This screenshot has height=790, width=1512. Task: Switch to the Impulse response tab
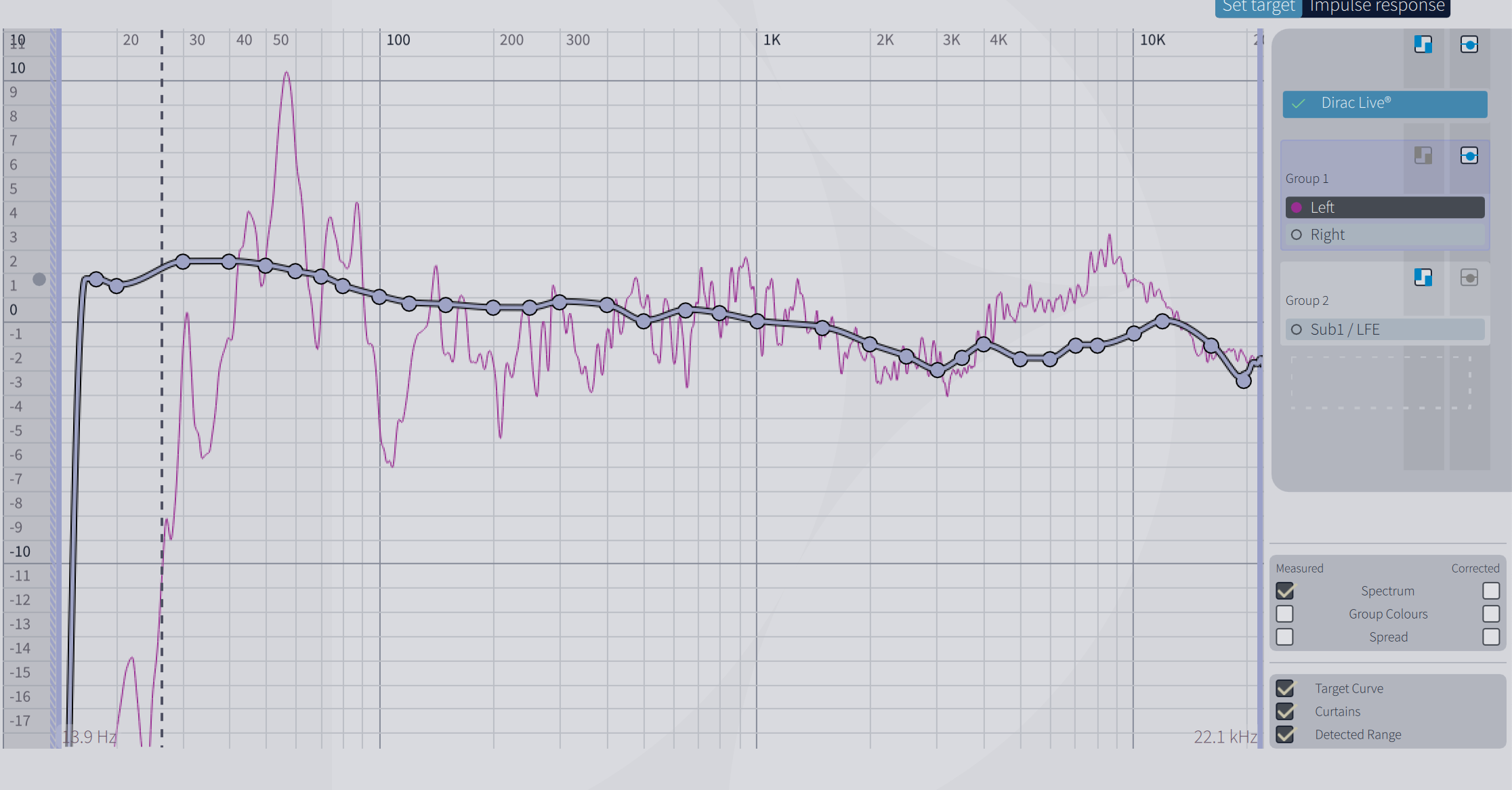[1377, 7]
